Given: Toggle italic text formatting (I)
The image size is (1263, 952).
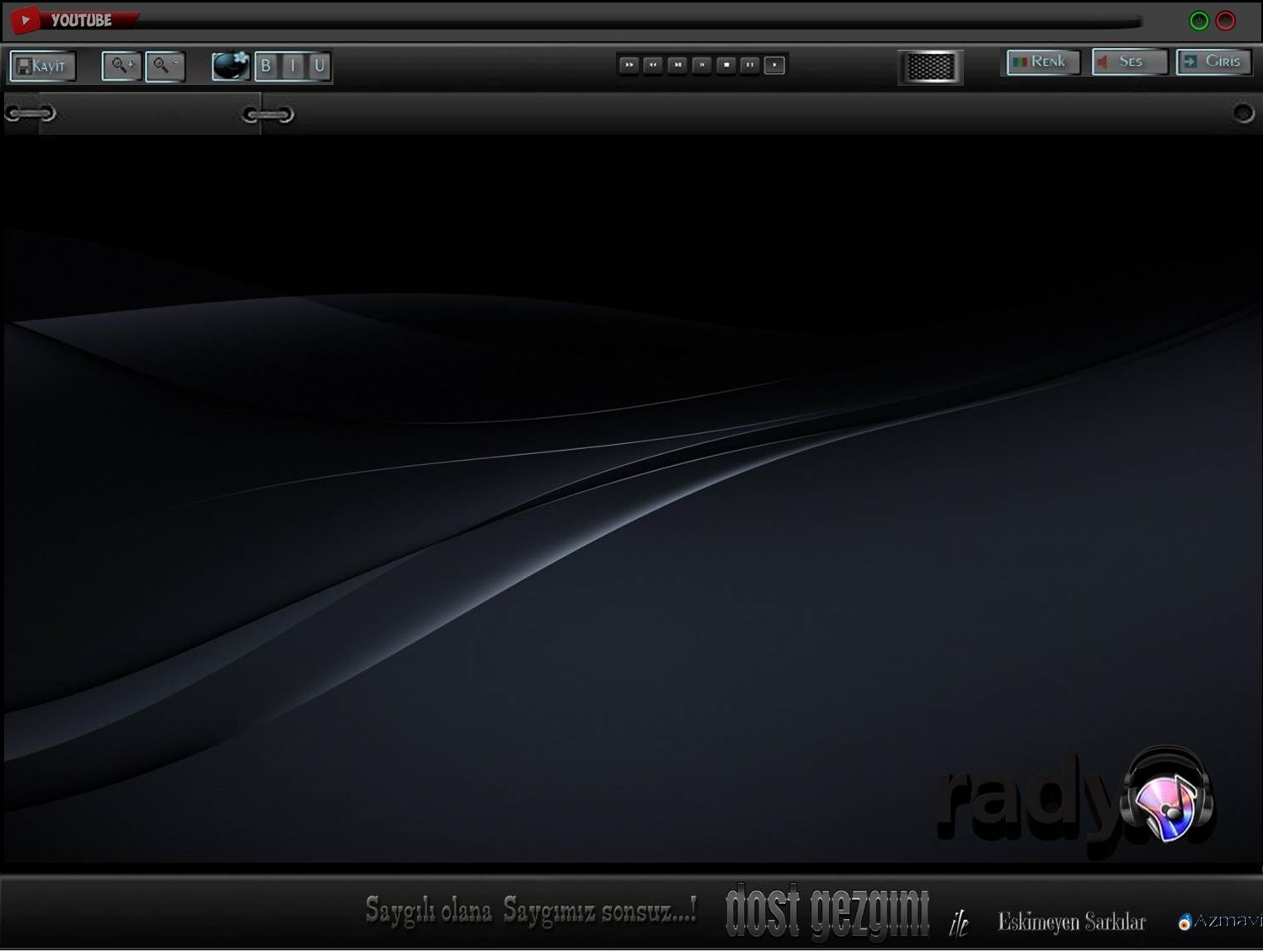Looking at the screenshot, I should (x=292, y=66).
